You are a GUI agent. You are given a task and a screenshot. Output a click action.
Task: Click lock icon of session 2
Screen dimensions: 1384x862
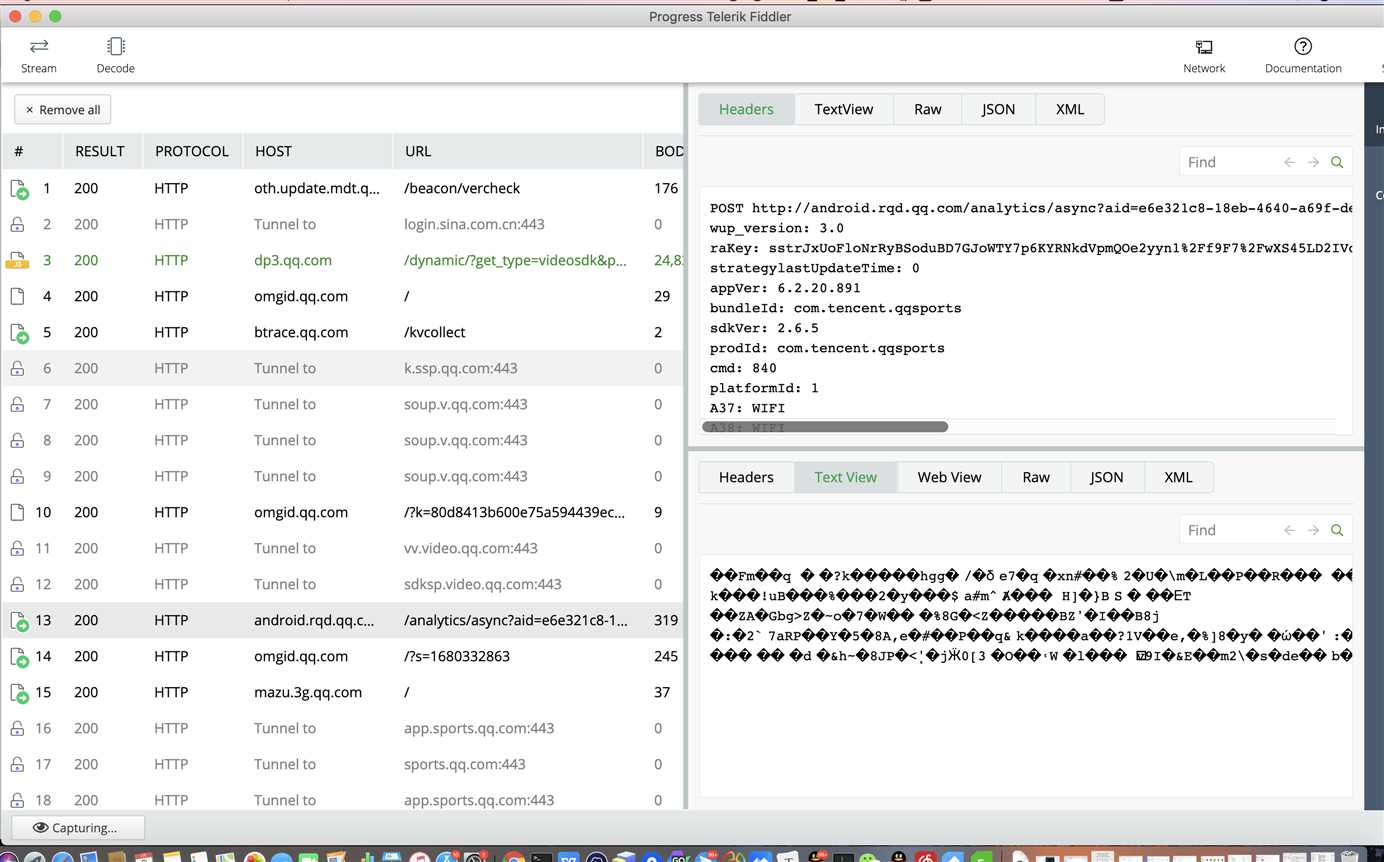tap(17, 224)
